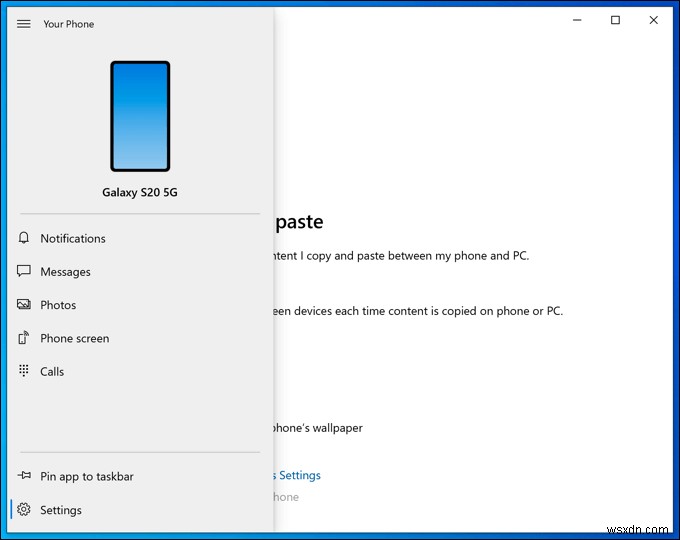680x540 pixels.
Task: Click the Your Phone app title
Action: point(69,24)
